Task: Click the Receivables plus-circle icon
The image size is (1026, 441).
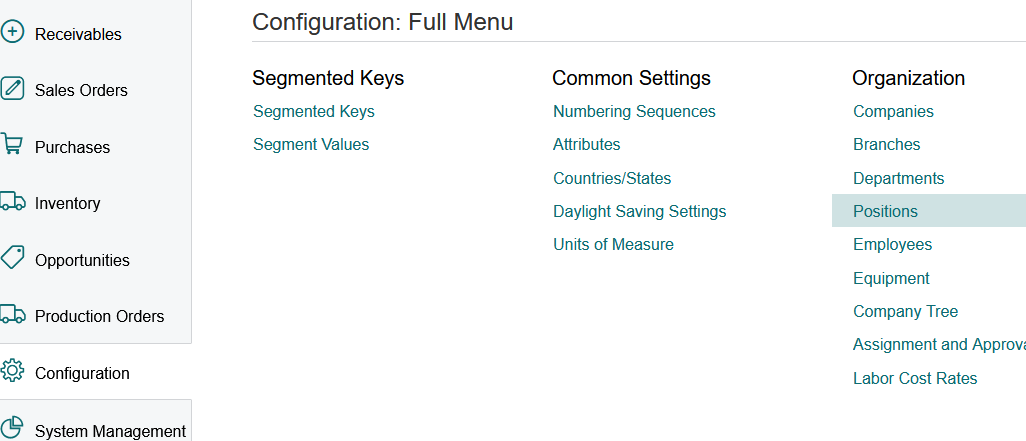Action: click(x=12, y=32)
